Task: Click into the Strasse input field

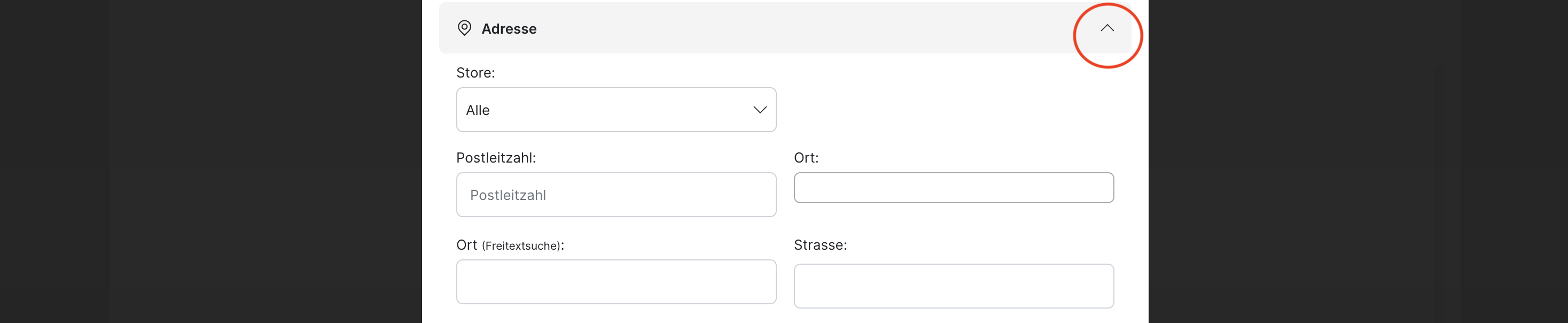Action: [953, 286]
